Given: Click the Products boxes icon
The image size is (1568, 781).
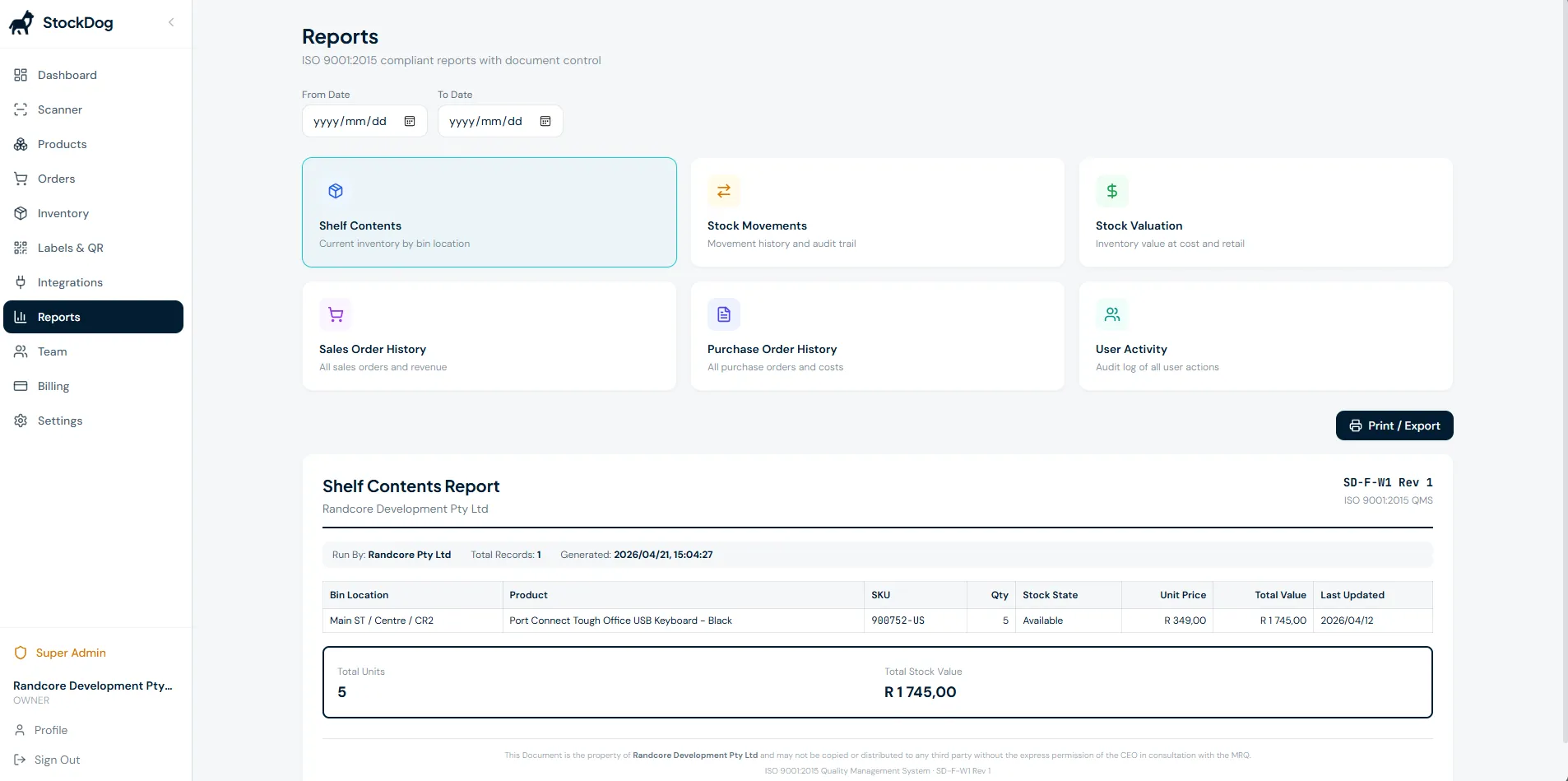Looking at the screenshot, I should tap(21, 144).
